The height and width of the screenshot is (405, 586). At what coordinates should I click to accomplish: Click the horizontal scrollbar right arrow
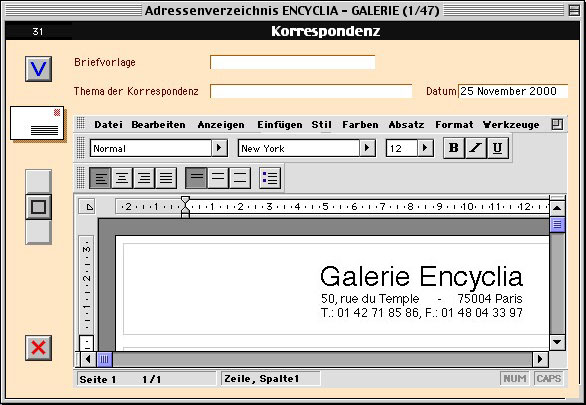pyautogui.click(x=540, y=359)
